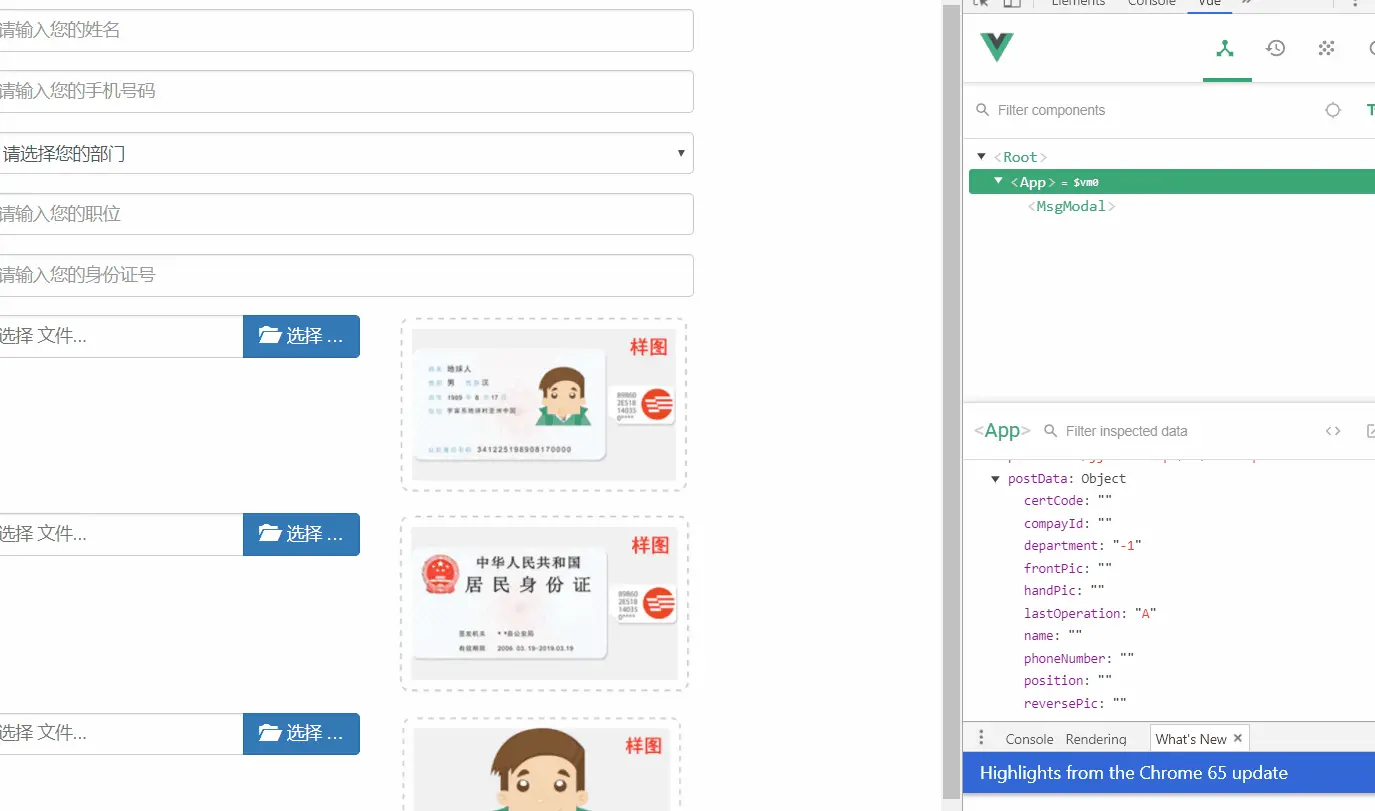Select the App component tree row
The width and height of the screenshot is (1375, 811).
[x=1172, y=181]
